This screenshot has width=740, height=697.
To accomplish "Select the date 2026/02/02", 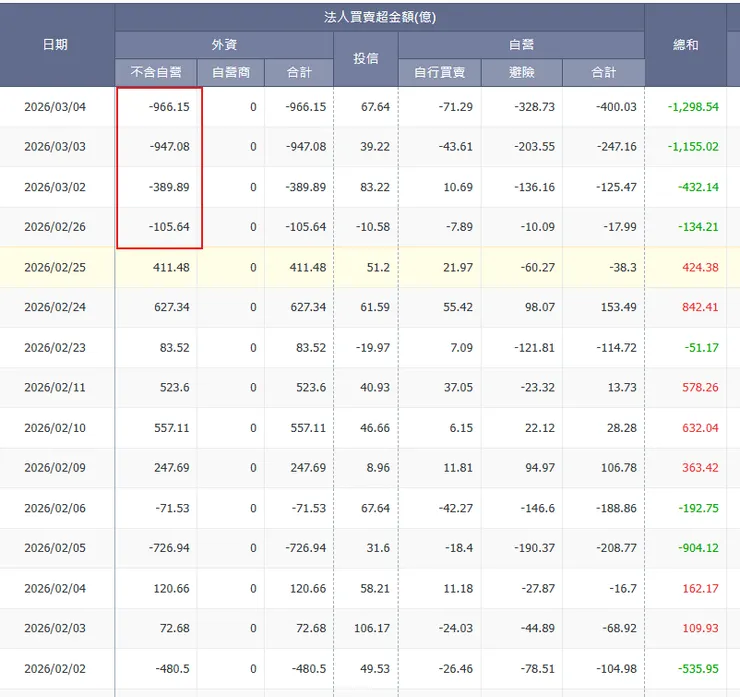I will pyautogui.click(x=55, y=669).
